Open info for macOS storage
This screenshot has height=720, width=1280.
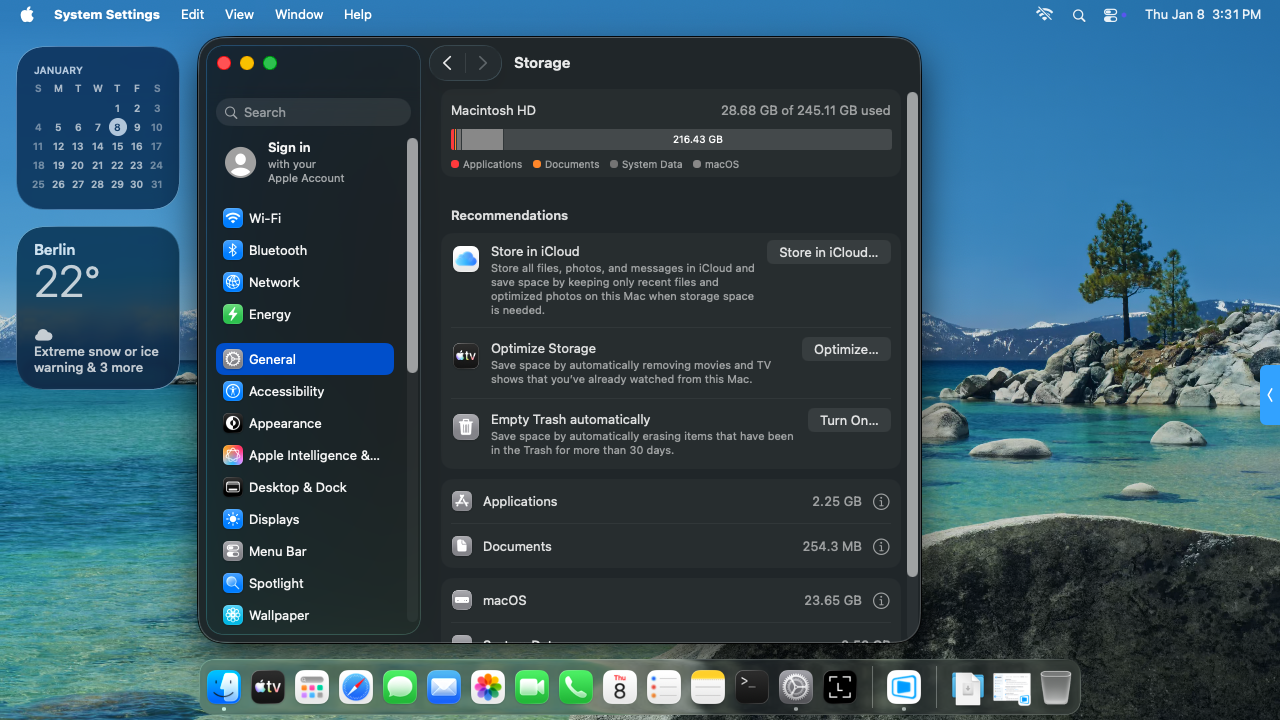coord(881,601)
